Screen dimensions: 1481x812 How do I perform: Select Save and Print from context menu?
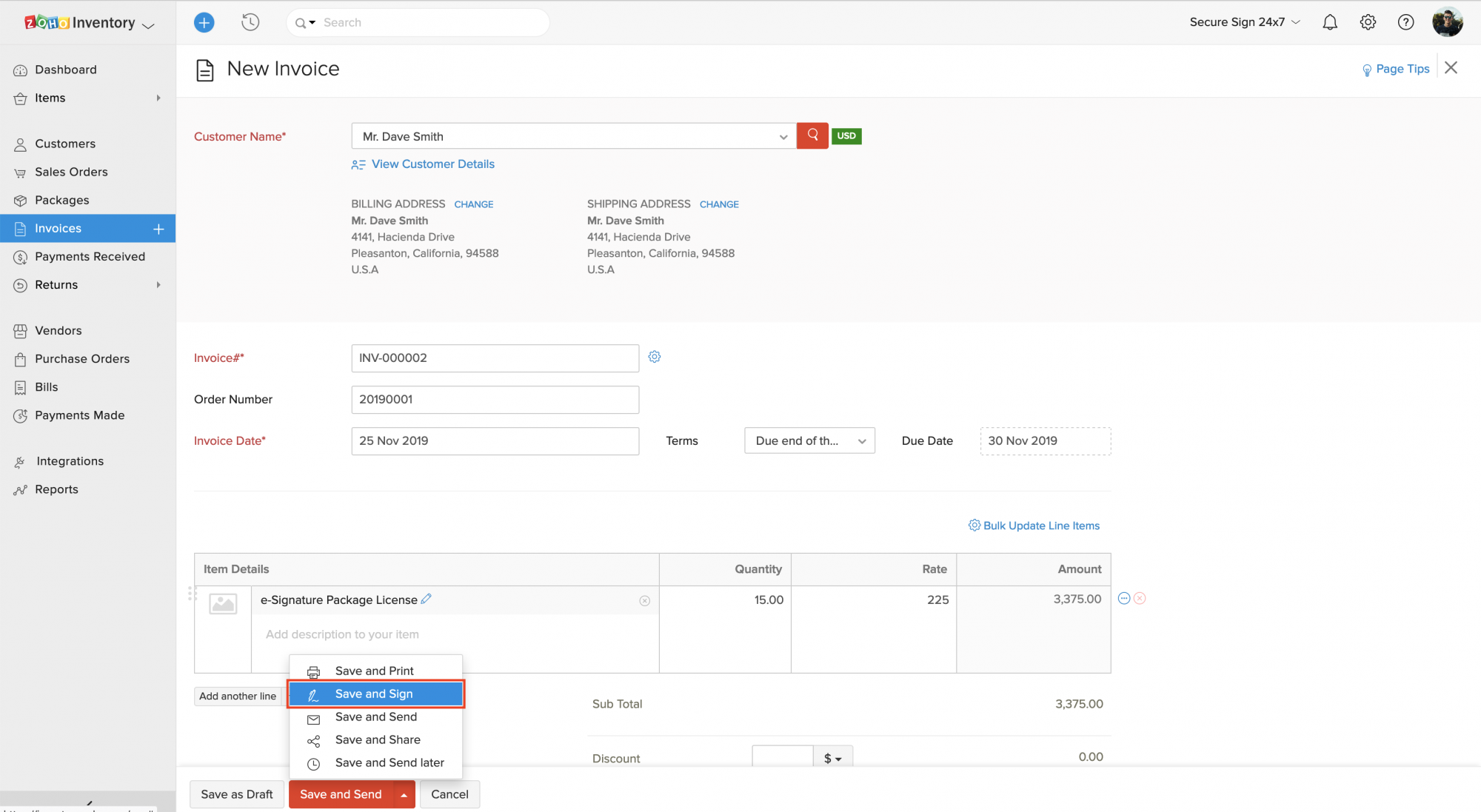(374, 670)
